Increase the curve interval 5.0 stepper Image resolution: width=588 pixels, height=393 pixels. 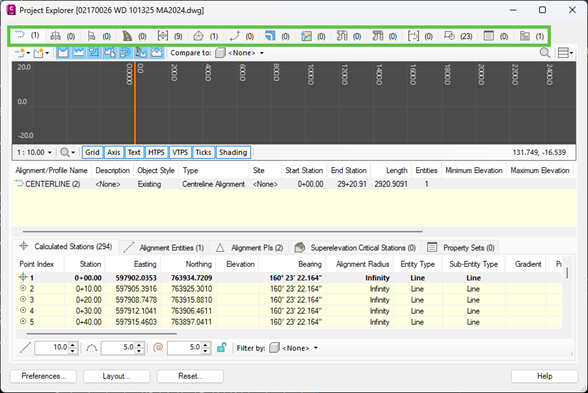point(140,345)
